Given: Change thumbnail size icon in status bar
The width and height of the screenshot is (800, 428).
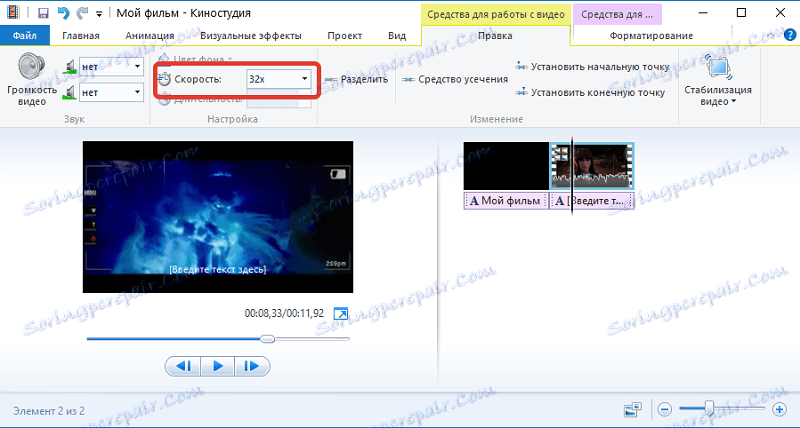Looking at the screenshot, I should tap(633, 409).
